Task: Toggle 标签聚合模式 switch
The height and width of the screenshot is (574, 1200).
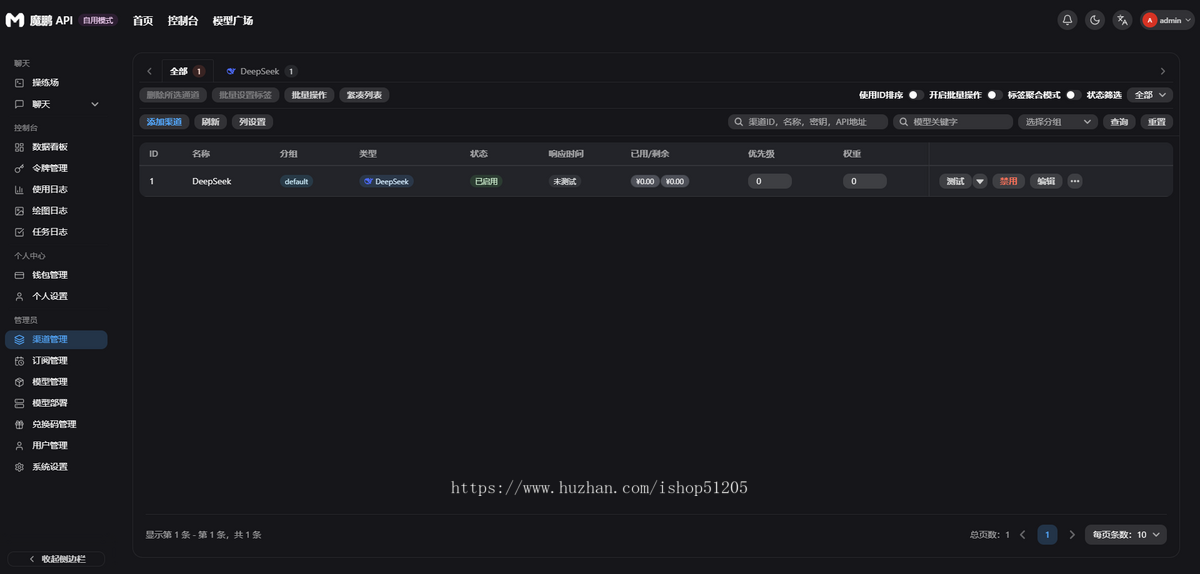Action: pyautogui.click(x=1072, y=95)
